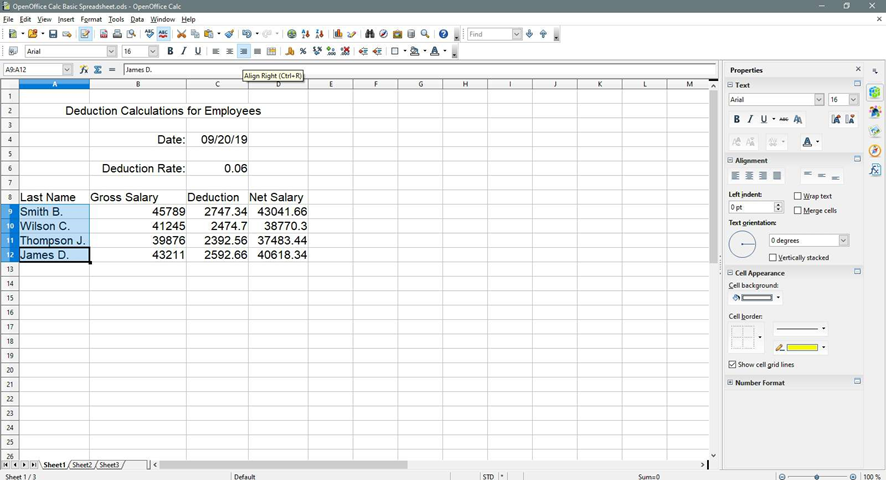The width and height of the screenshot is (886, 480).
Task: Open the Chart insert tool
Action: coord(338,34)
